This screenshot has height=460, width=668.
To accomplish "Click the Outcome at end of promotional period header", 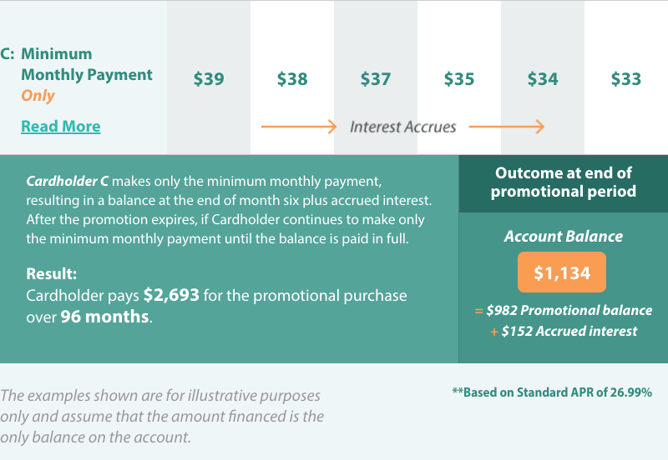I will coord(563,182).
